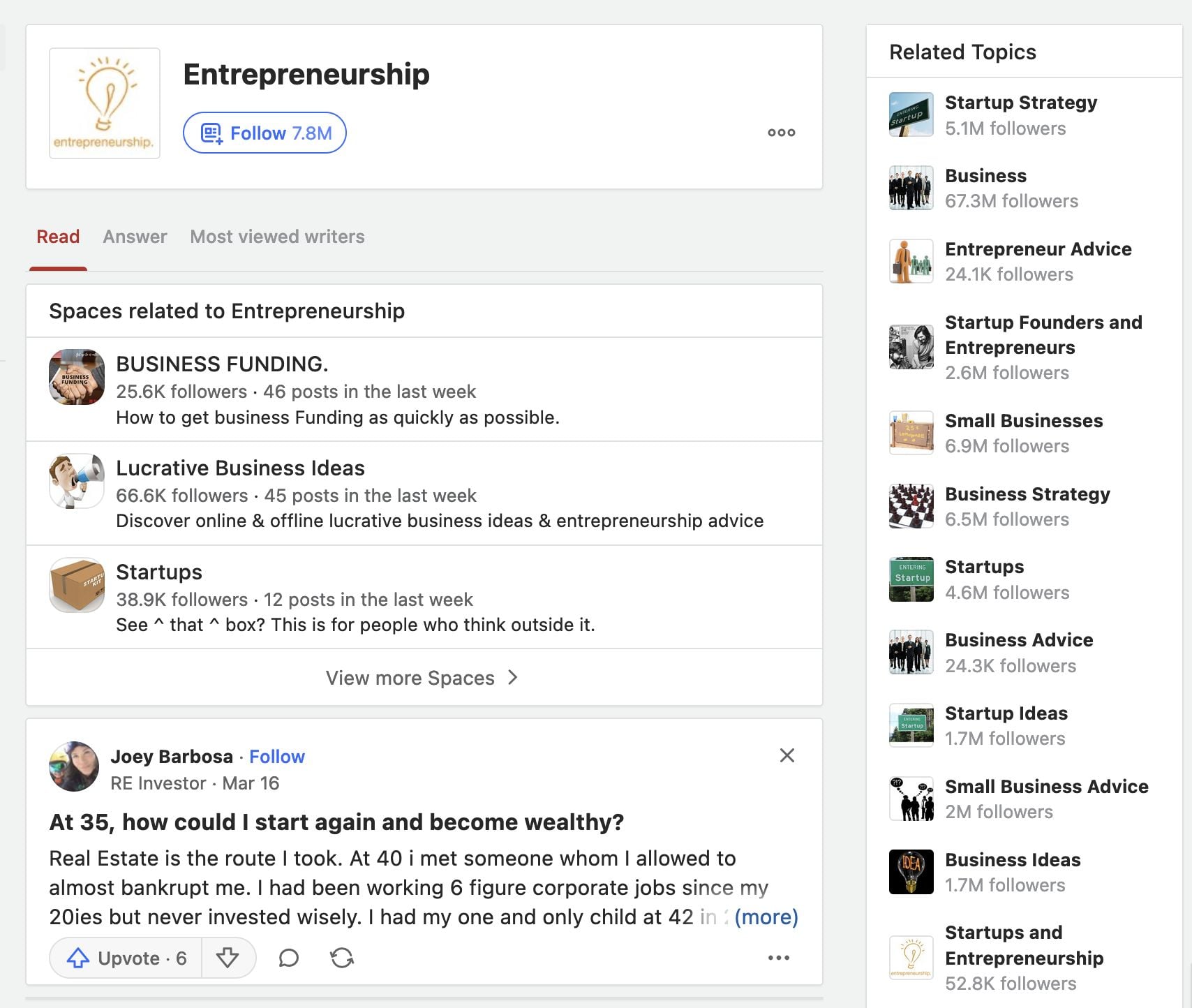Screen dimensions: 1192x1008
Task: Click the Startup Ideas topic icon
Action: (x=911, y=725)
